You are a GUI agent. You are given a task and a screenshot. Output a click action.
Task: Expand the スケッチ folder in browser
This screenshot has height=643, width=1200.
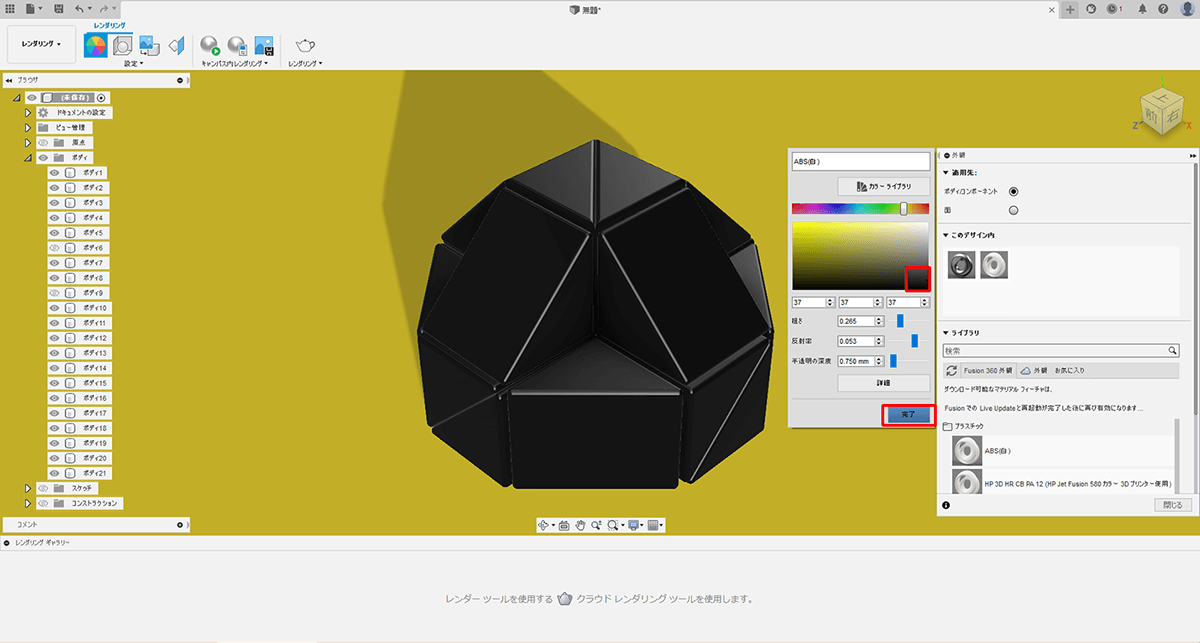[x=28, y=488]
